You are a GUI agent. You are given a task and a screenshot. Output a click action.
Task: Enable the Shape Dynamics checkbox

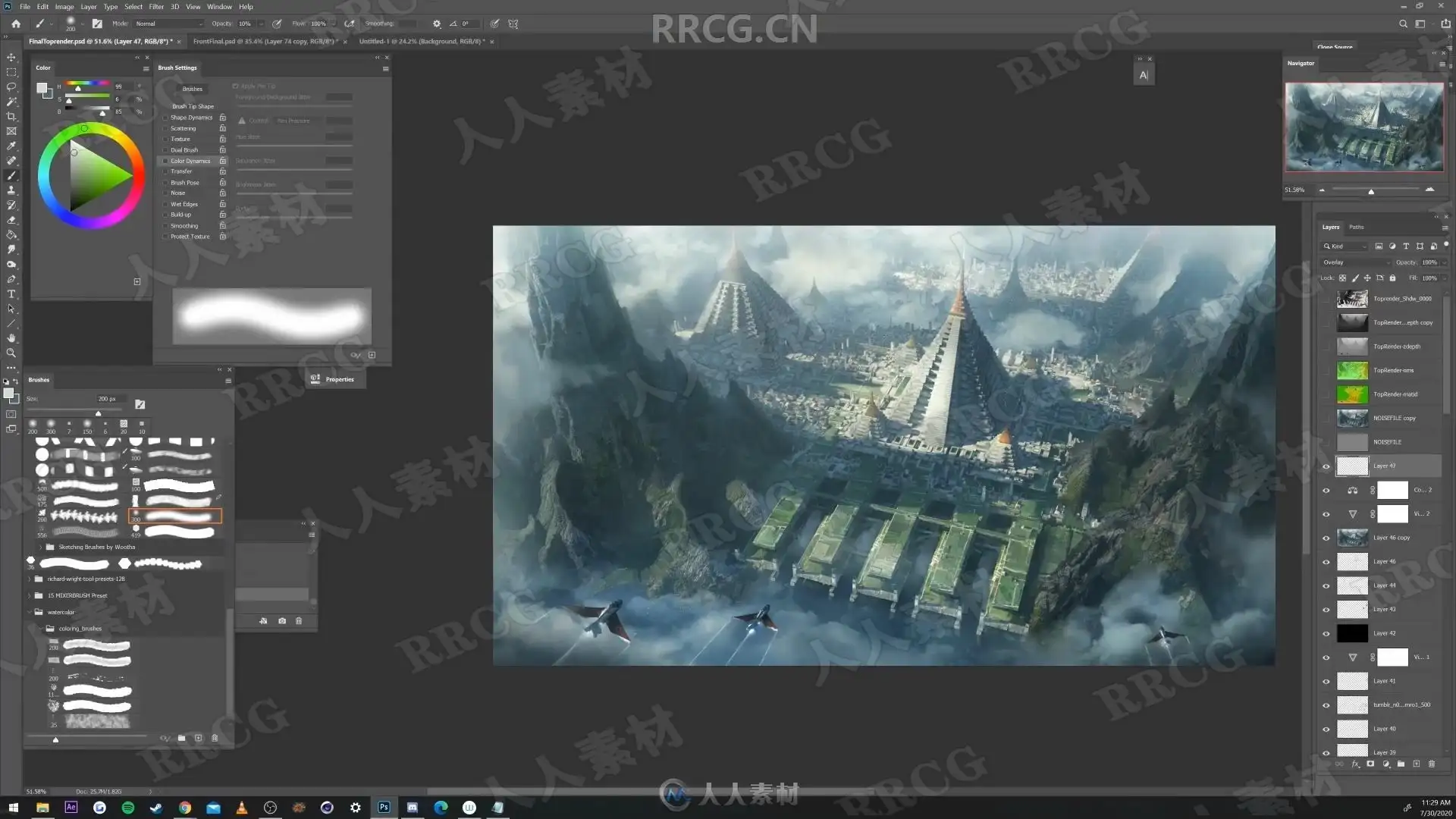pos(165,118)
